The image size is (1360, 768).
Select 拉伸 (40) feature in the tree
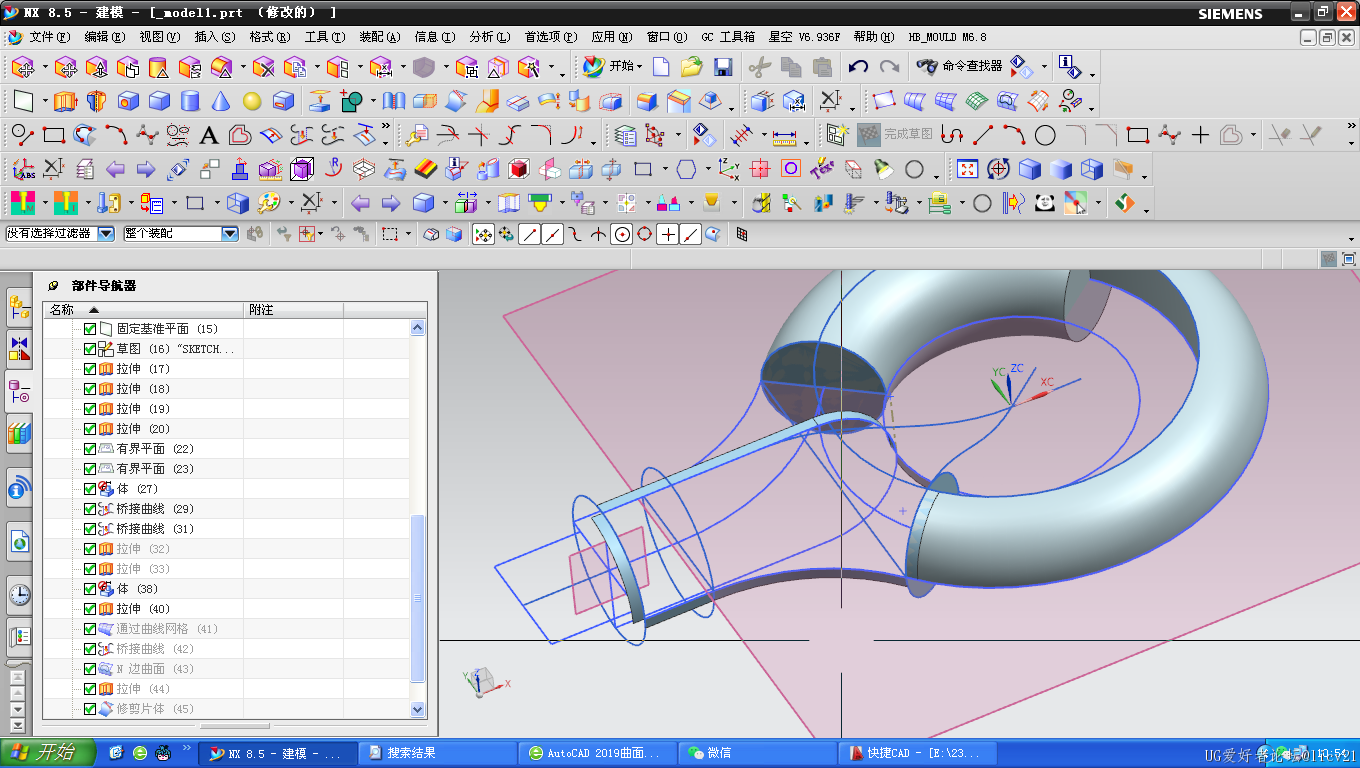tap(143, 609)
